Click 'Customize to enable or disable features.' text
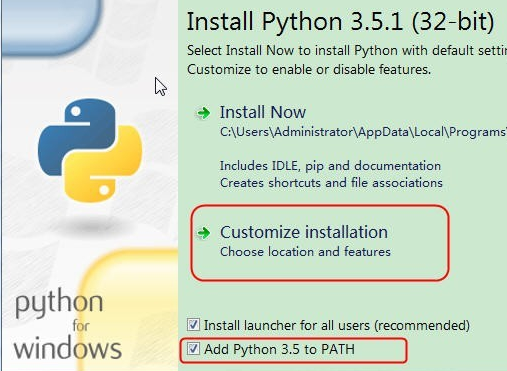Screen dimensions: 507x371 pyautogui.click(x=309, y=69)
